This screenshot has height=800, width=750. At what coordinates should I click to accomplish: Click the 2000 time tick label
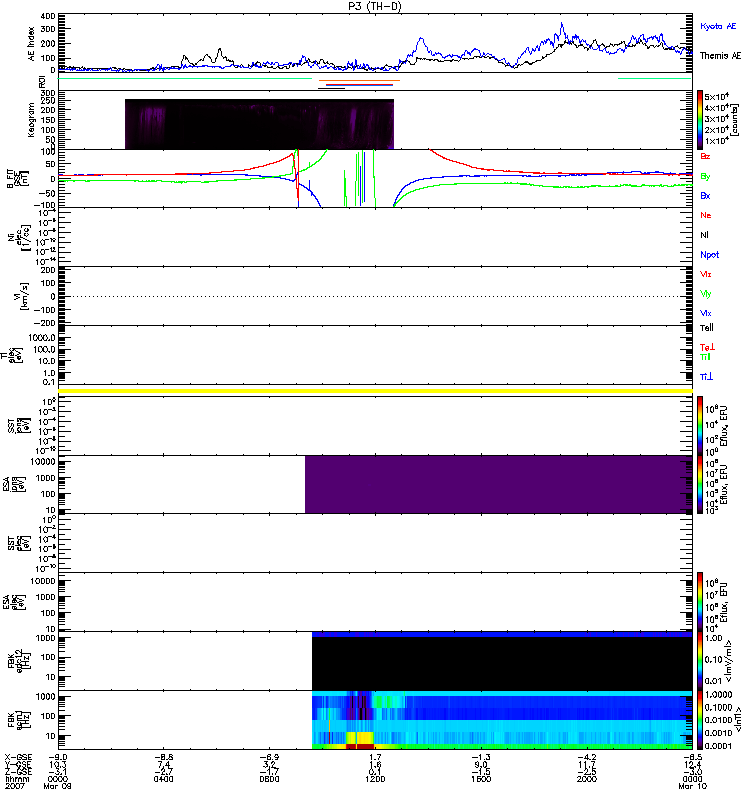(x=587, y=779)
